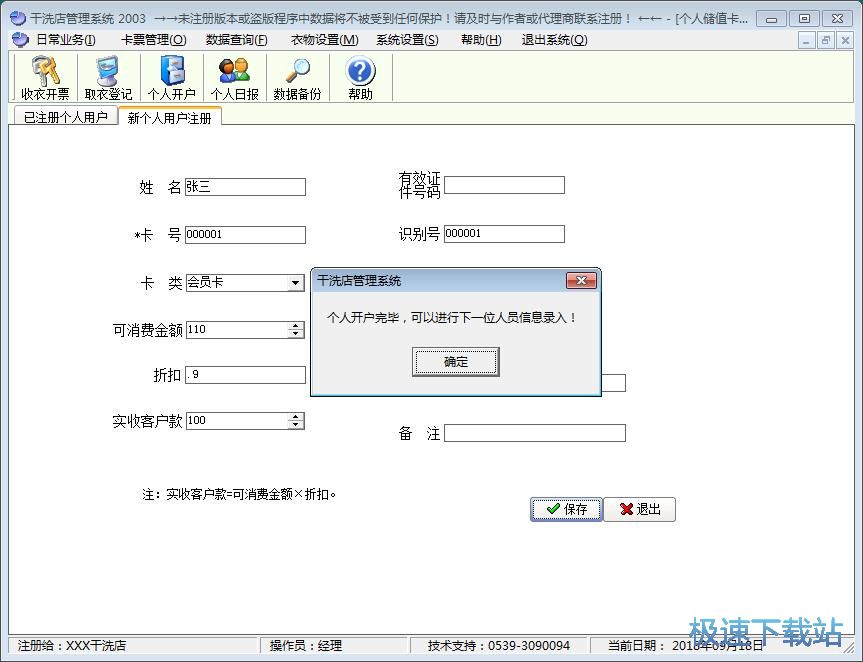
Task: Open the 个人日报 toolbar icon
Action: 234,78
